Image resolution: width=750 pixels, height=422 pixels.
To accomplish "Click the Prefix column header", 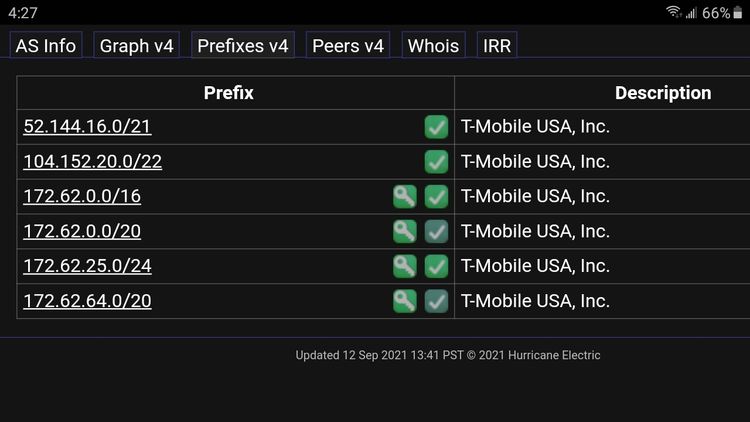I will tap(229, 93).
